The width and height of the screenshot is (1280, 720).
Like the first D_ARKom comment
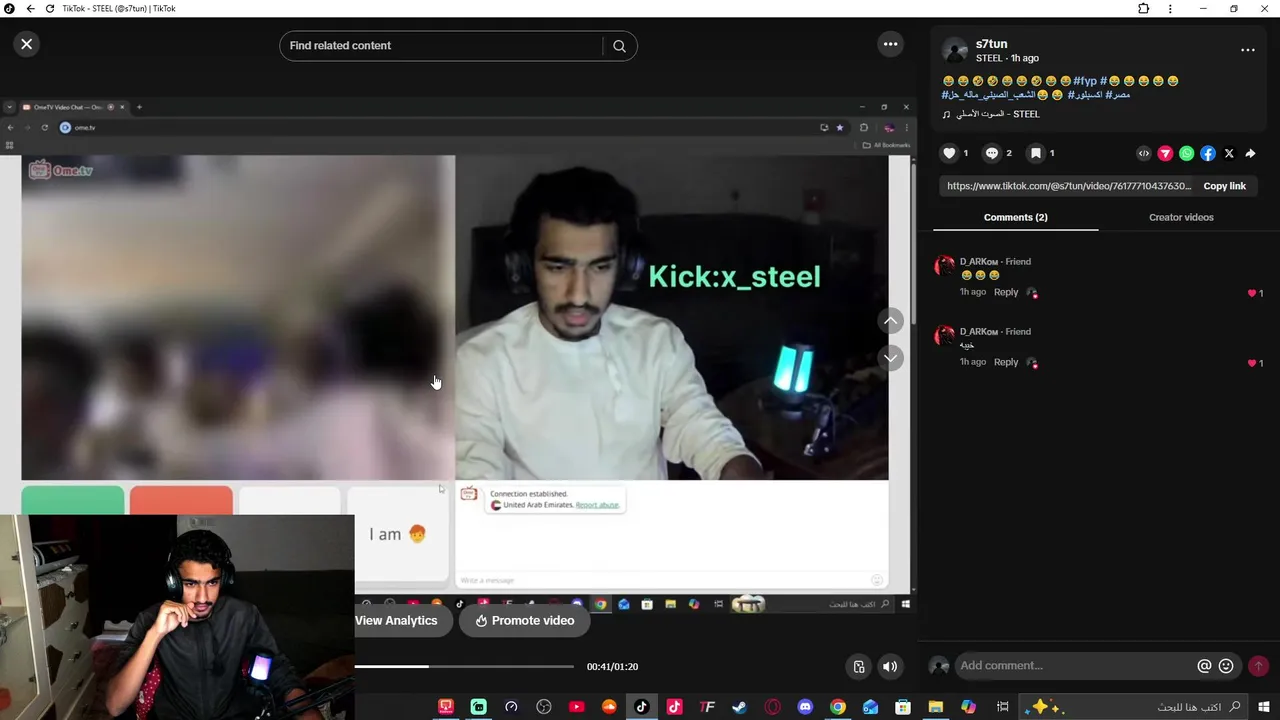[x=1252, y=293]
